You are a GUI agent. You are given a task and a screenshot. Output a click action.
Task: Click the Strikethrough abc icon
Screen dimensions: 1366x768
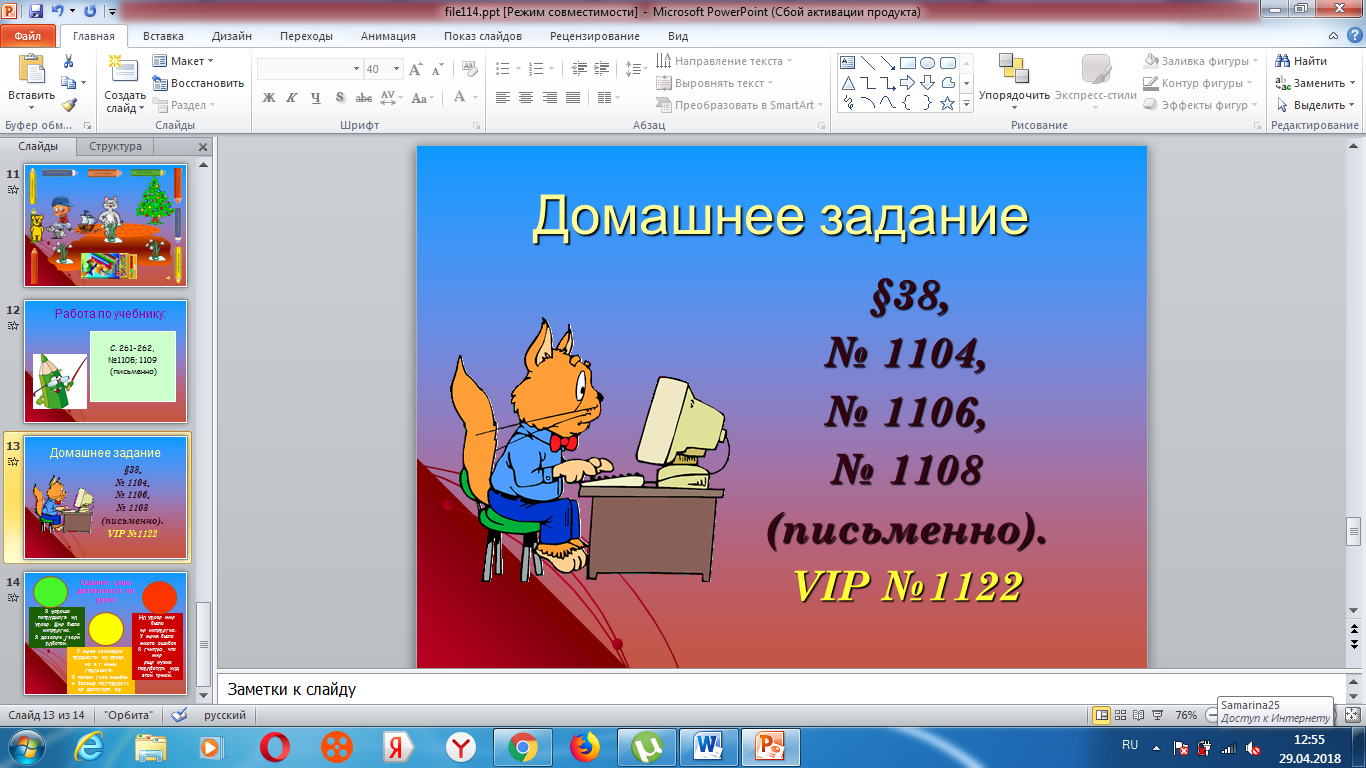tap(364, 98)
